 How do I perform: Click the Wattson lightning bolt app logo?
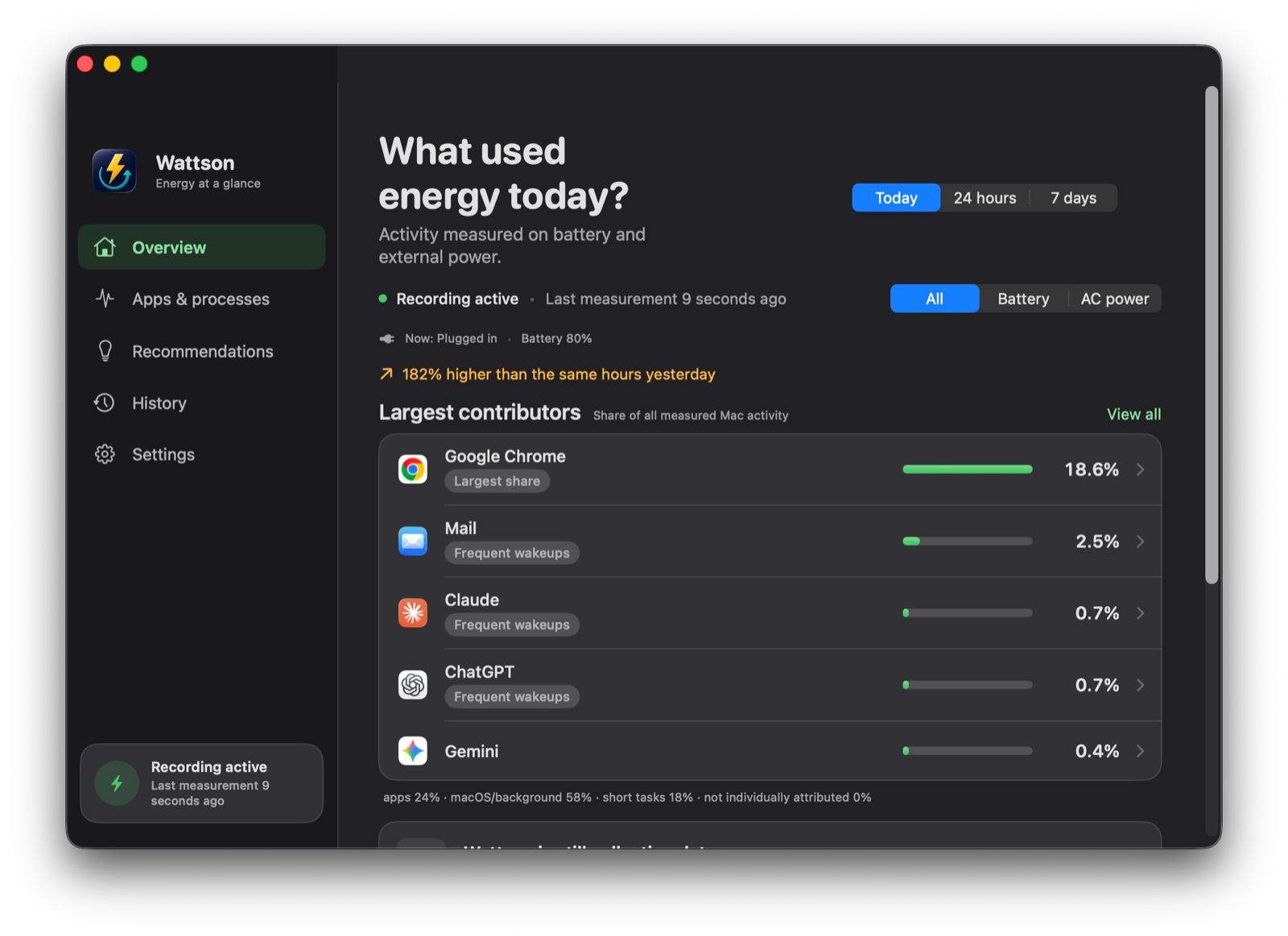[x=114, y=171]
